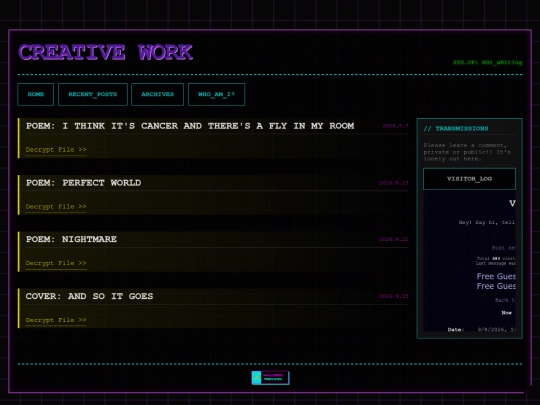This screenshot has height=405, width=540.
Task: Click 'Please leave a comment' sidebar text
Action: point(467,152)
